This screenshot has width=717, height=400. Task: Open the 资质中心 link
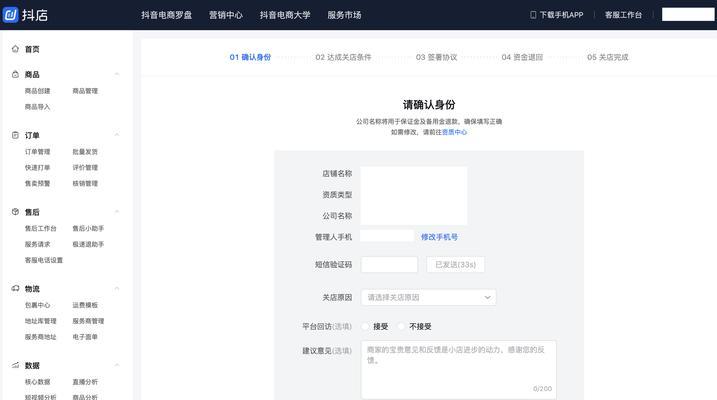point(455,132)
